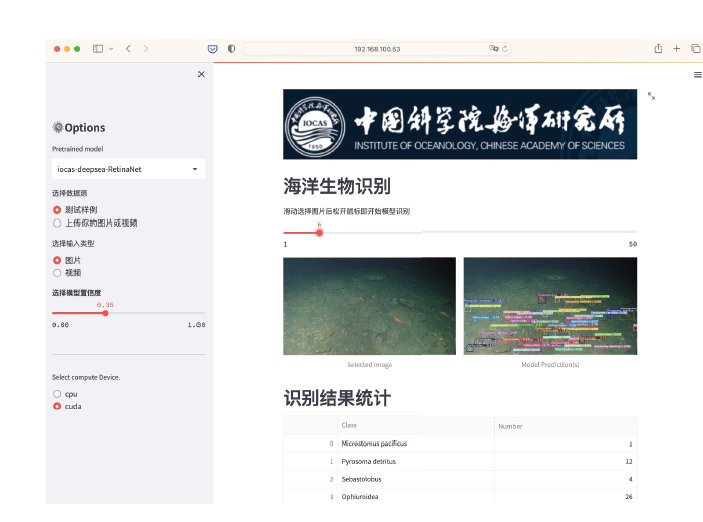Click the privacy shield icon
Image resolution: width=703 pixels, height=522 pixels.
(x=231, y=48)
